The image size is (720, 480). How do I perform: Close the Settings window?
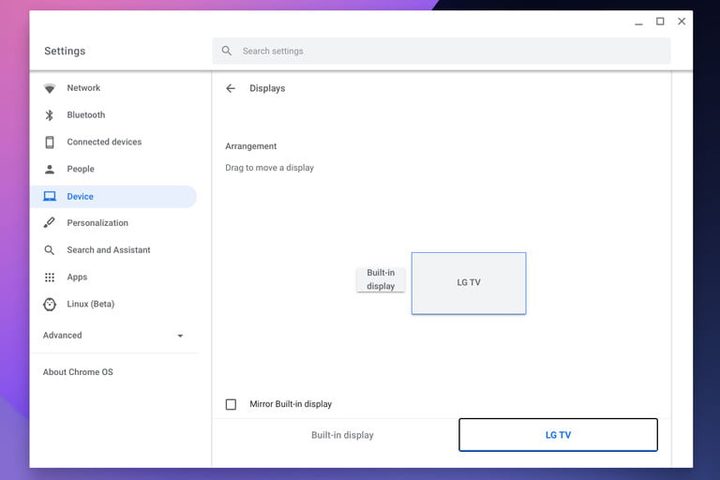[682, 21]
